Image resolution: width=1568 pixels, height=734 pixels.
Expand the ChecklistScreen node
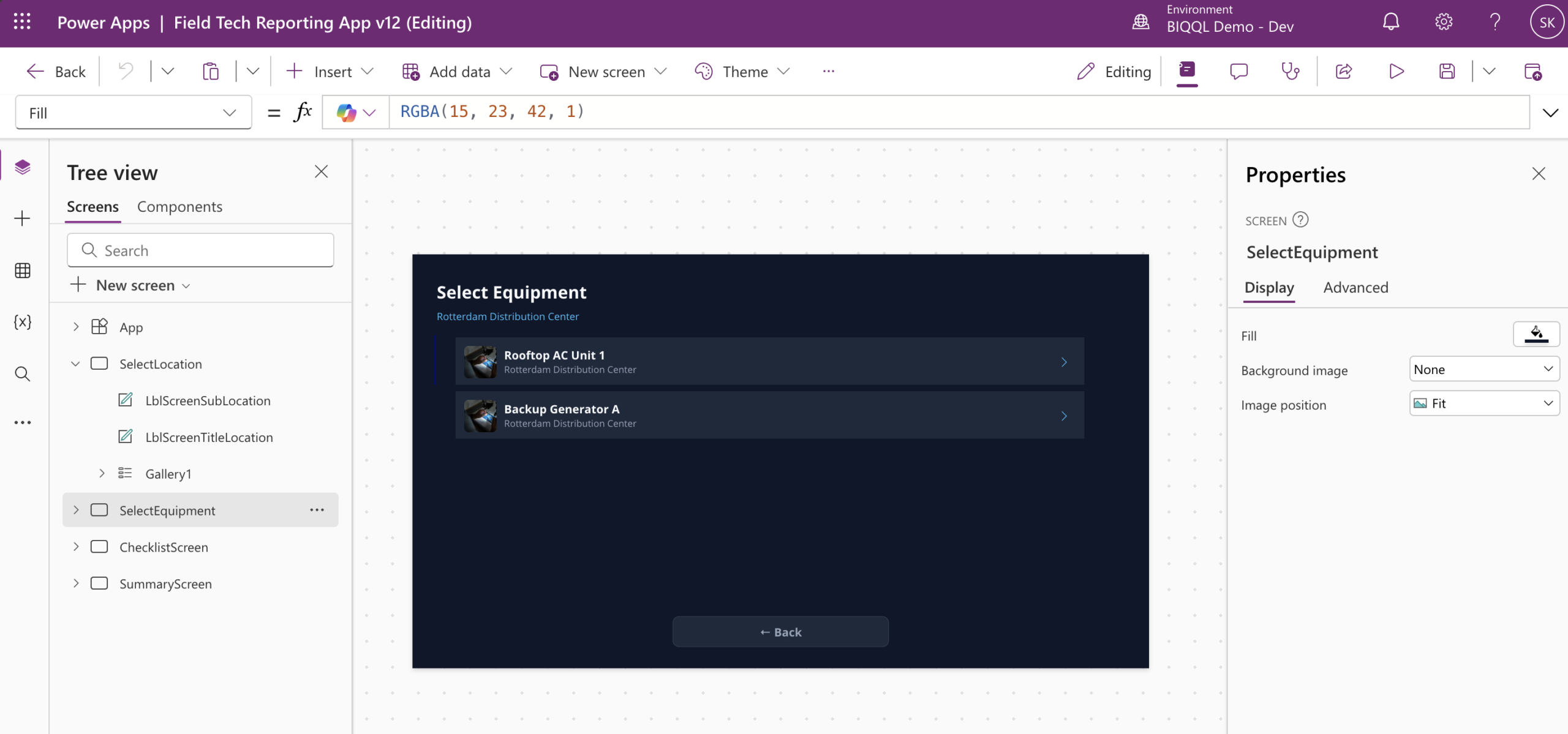76,547
